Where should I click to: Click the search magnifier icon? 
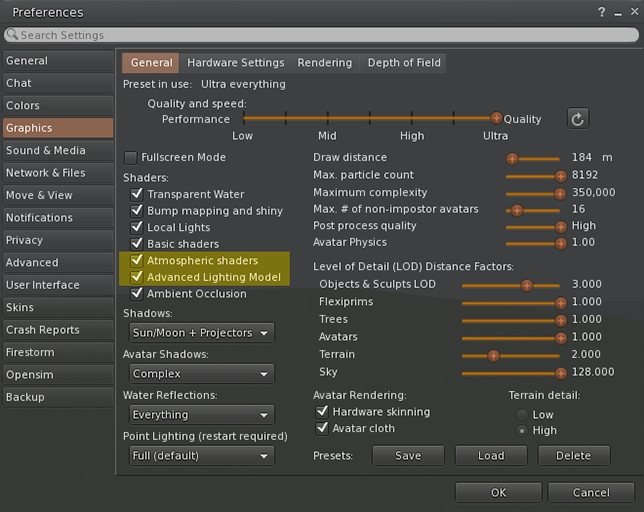coord(13,35)
